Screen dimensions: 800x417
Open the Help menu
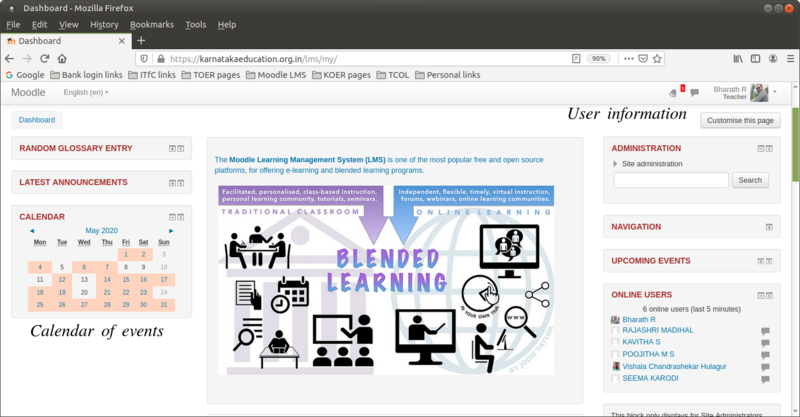tap(227, 24)
